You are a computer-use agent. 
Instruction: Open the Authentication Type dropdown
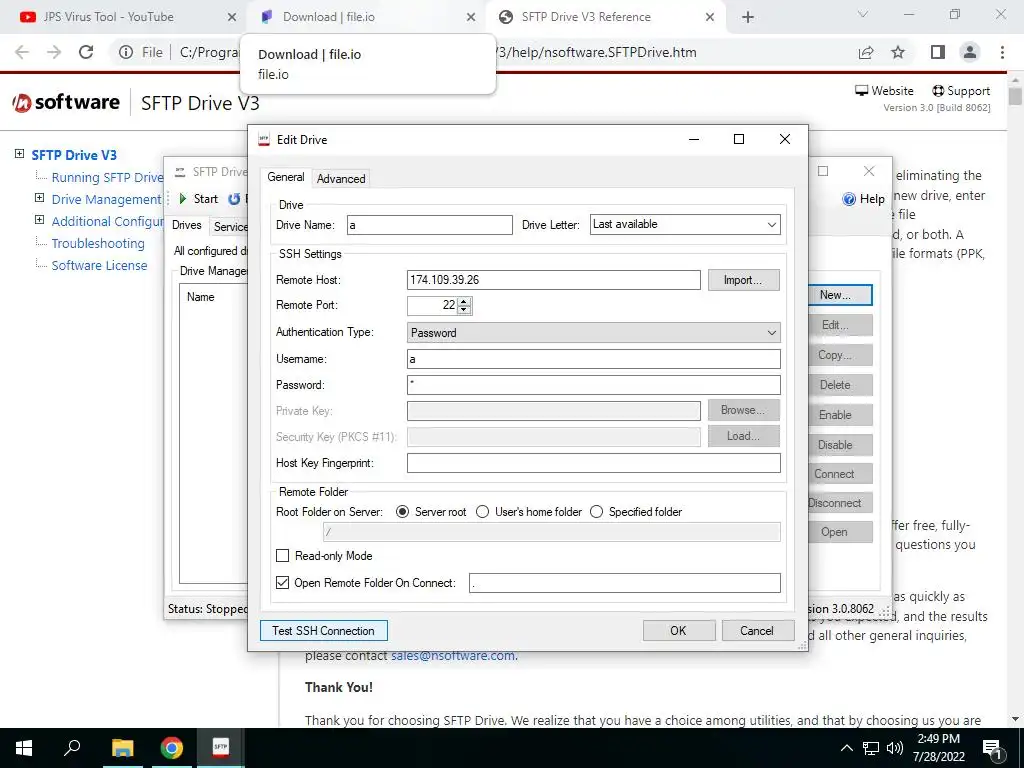point(593,332)
